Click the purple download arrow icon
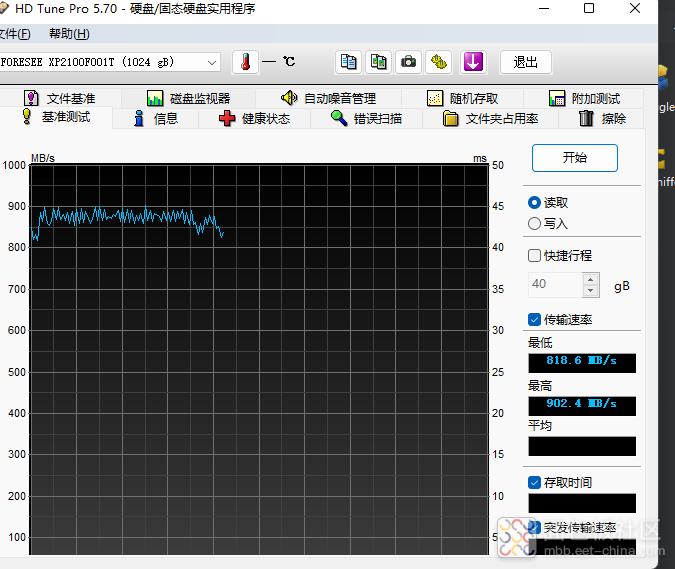This screenshot has height=569, width=675. [x=473, y=62]
